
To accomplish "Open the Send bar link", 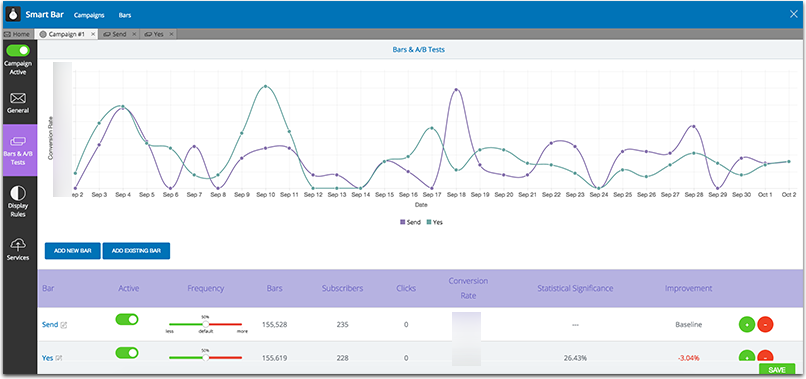I will coord(50,324).
